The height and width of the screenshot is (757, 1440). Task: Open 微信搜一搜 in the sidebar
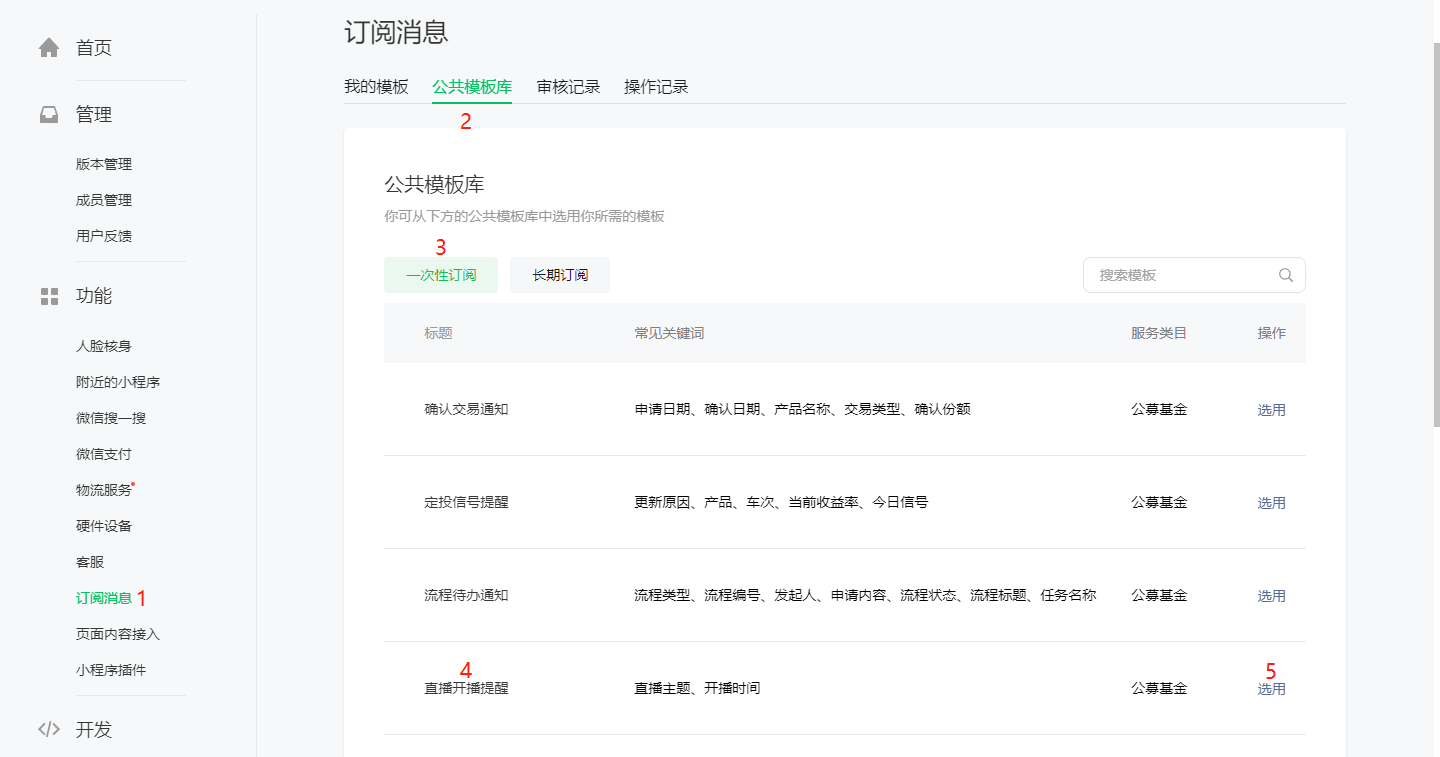(111, 418)
